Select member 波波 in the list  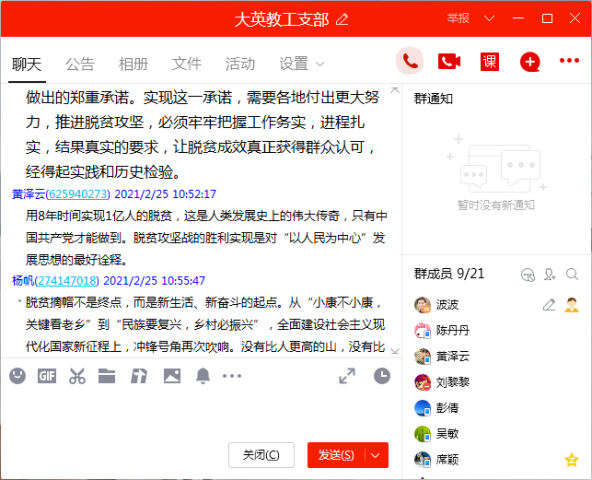coord(496,305)
